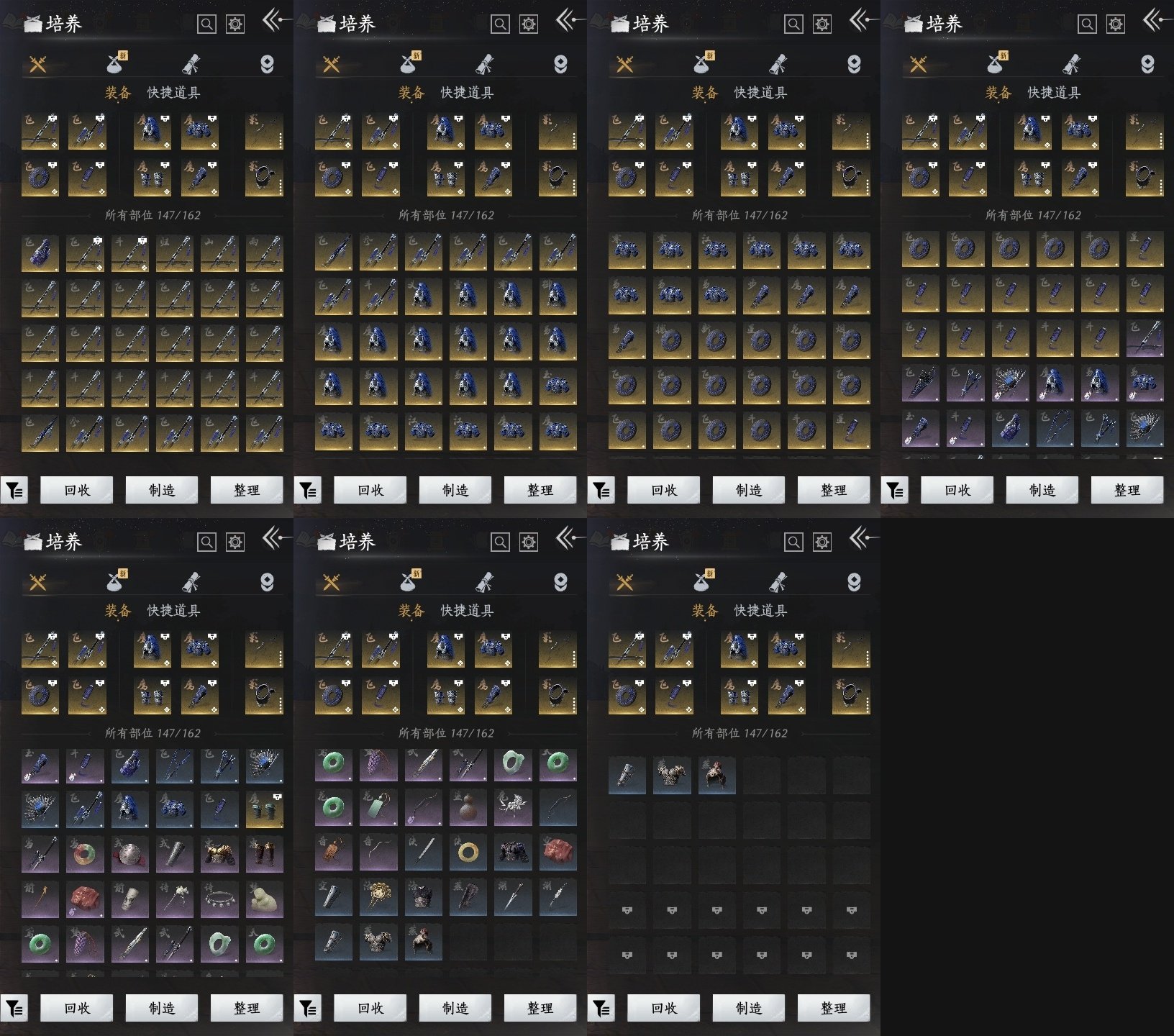Switch to 装备 tab in top-right panel
1174x1036 pixels.
998,93
